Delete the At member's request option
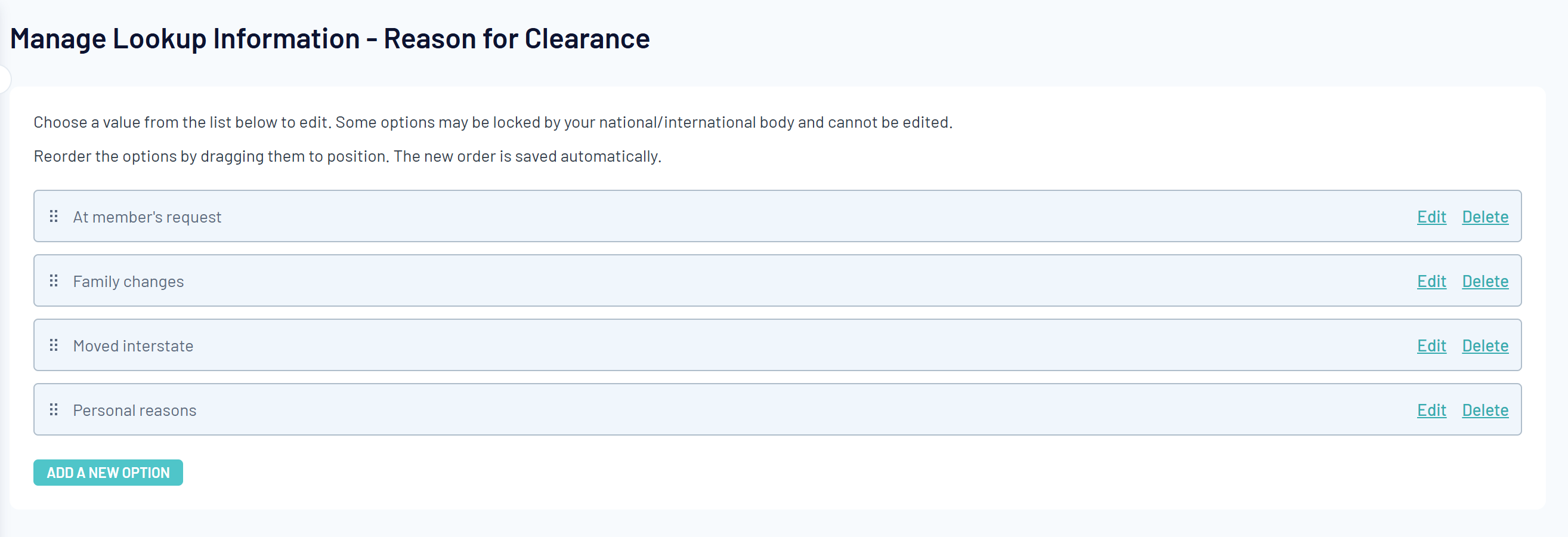 click(x=1485, y=217)
